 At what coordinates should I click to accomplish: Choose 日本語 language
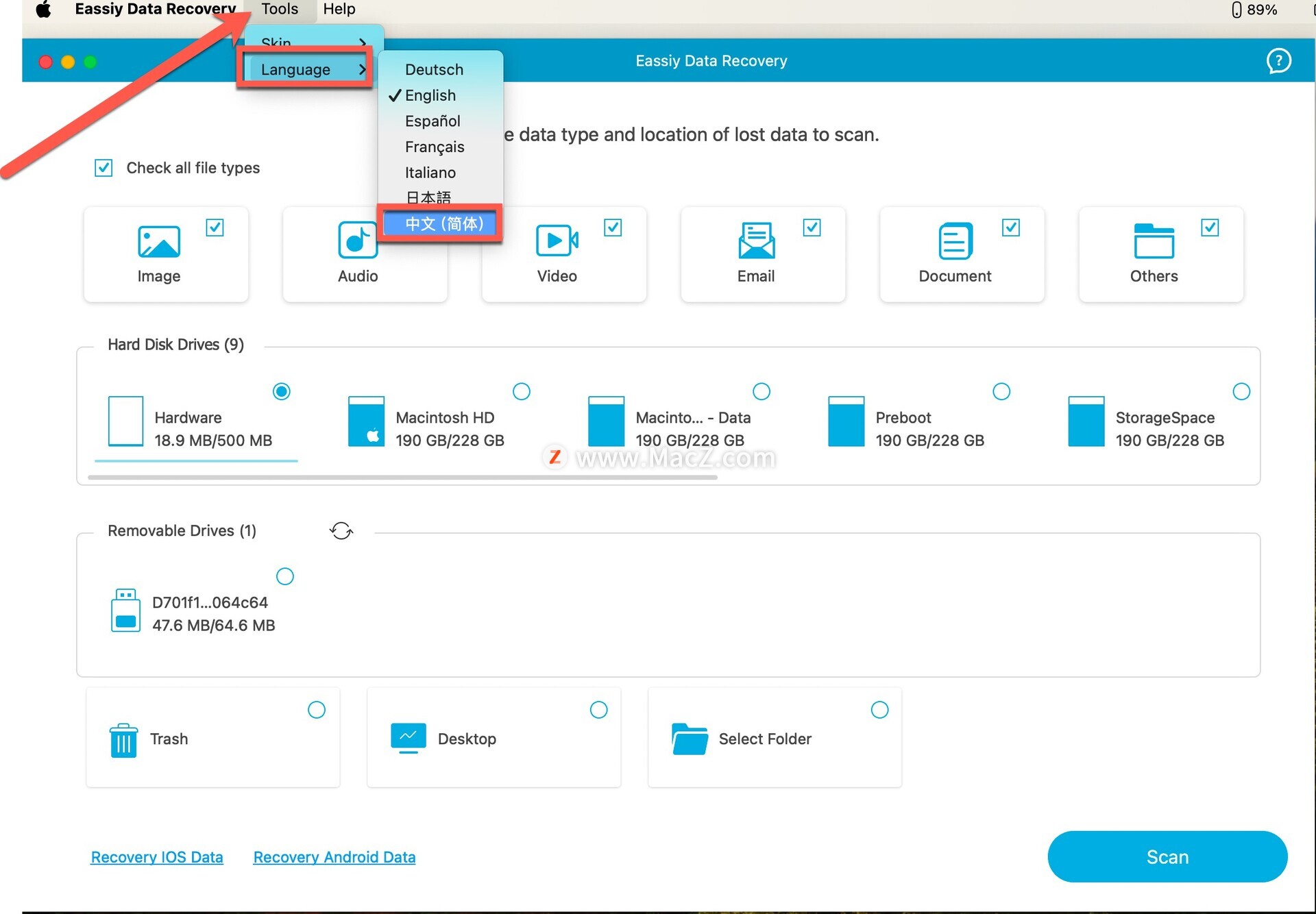(x=441, y=197)
